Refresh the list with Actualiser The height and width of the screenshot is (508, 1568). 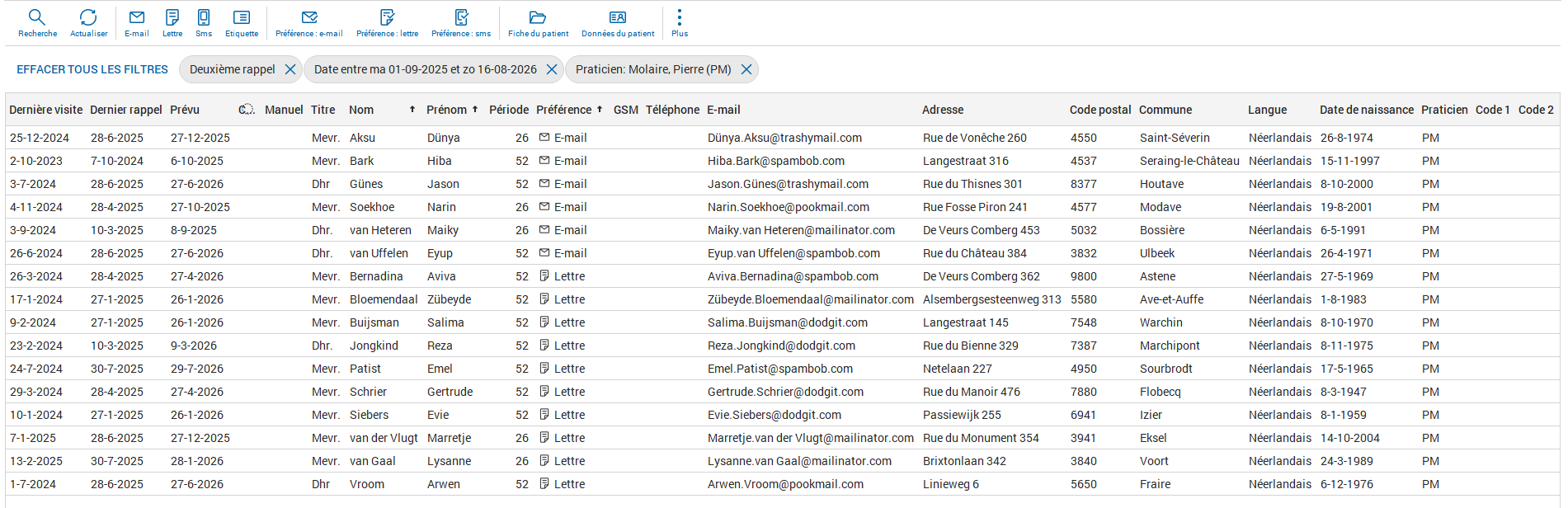[x=88, y=23]
